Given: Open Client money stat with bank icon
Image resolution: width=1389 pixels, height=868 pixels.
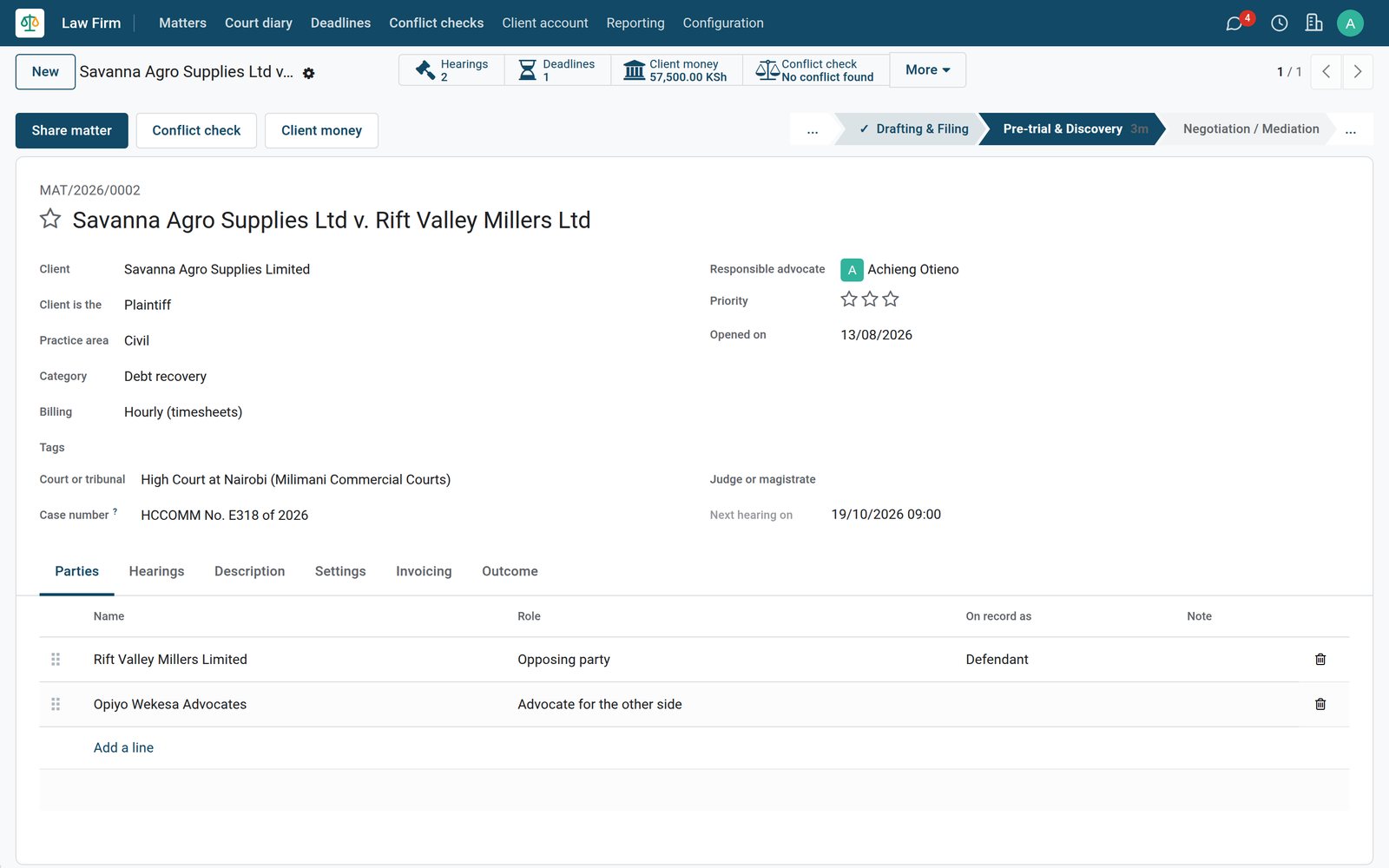Looking at the screenshot, I should coord(676,70).
